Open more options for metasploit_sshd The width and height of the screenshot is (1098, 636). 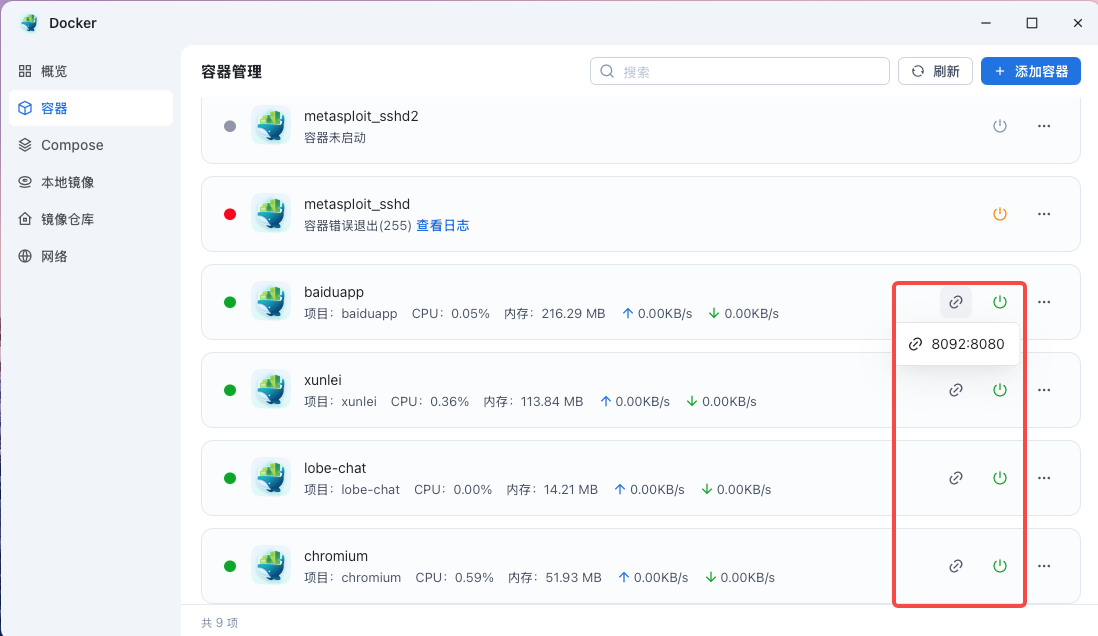[1044, 214]
